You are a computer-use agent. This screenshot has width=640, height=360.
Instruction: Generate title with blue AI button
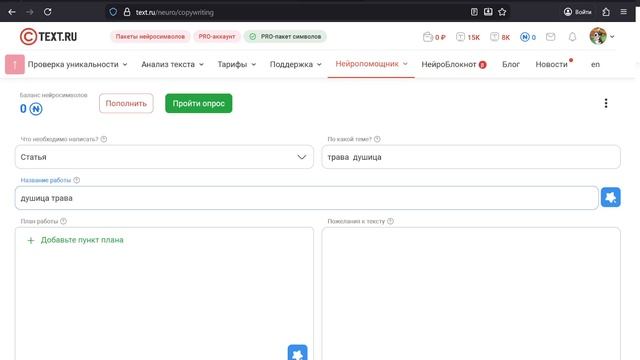tap(611, 198)
